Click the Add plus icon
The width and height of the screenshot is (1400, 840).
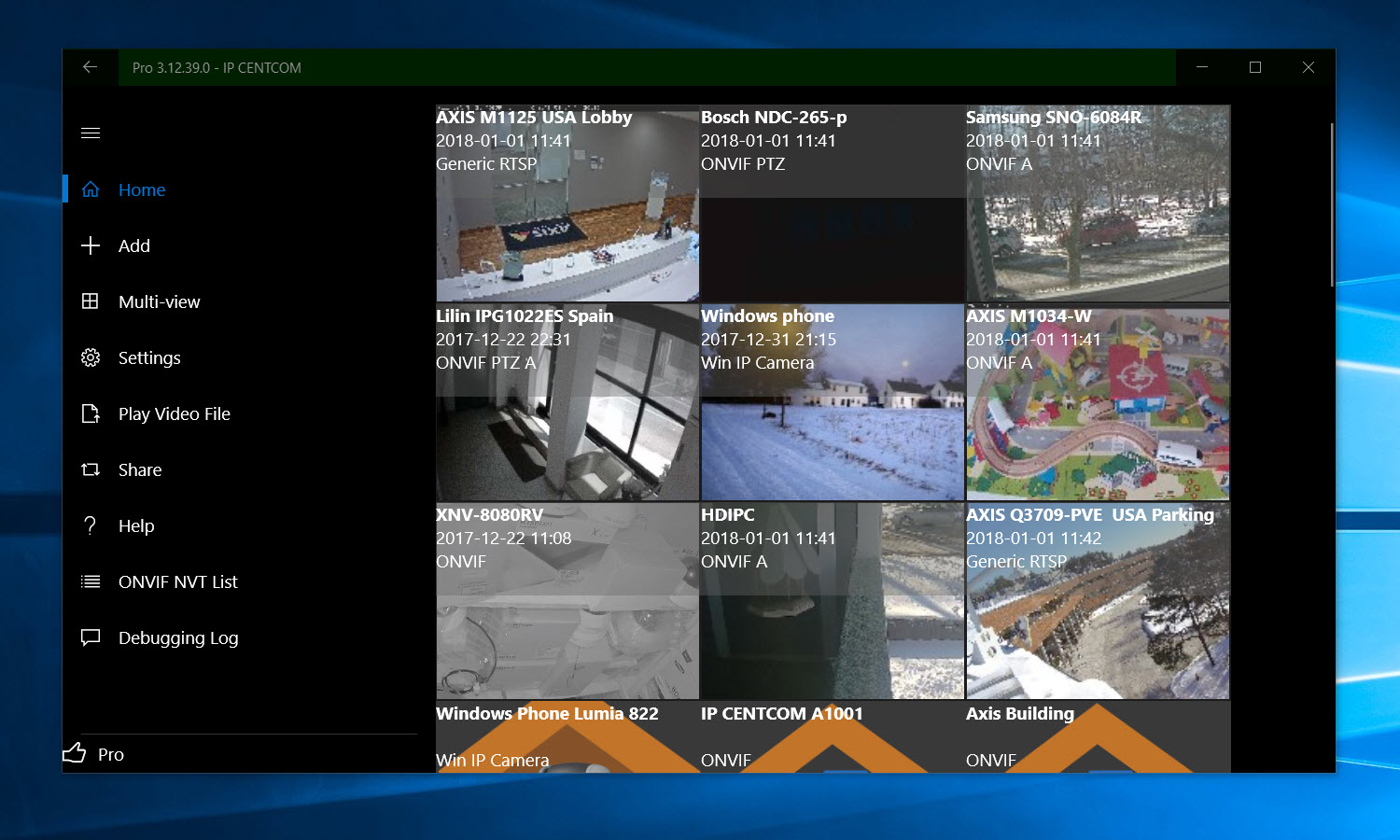coord(91,245)
